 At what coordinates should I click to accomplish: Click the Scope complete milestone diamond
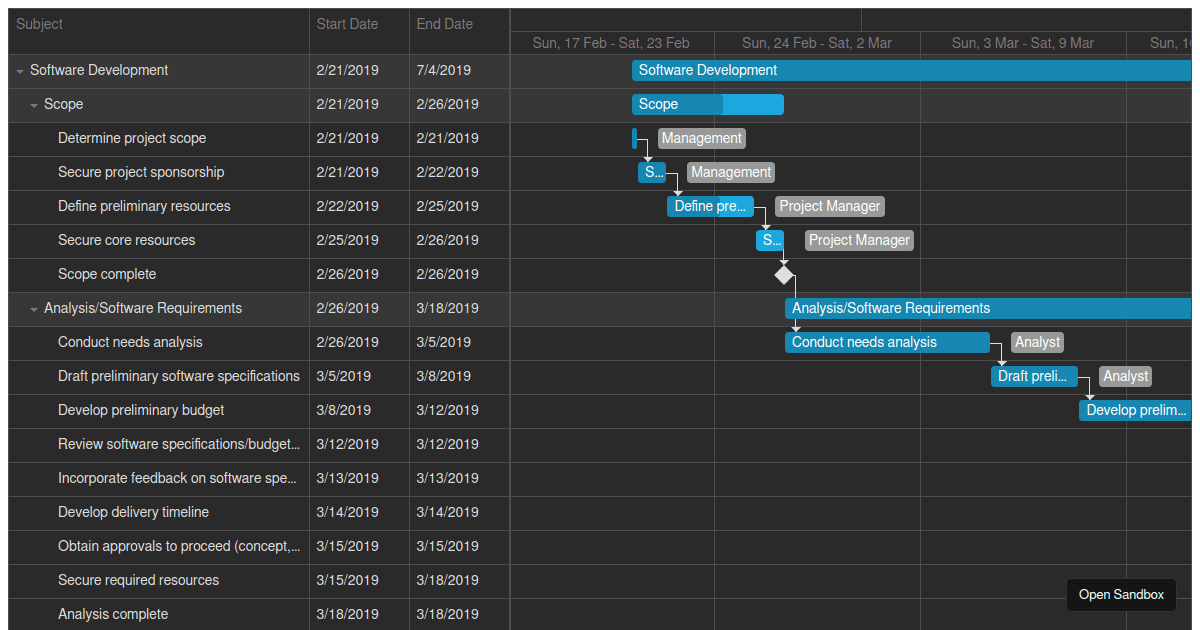[784, 274]
